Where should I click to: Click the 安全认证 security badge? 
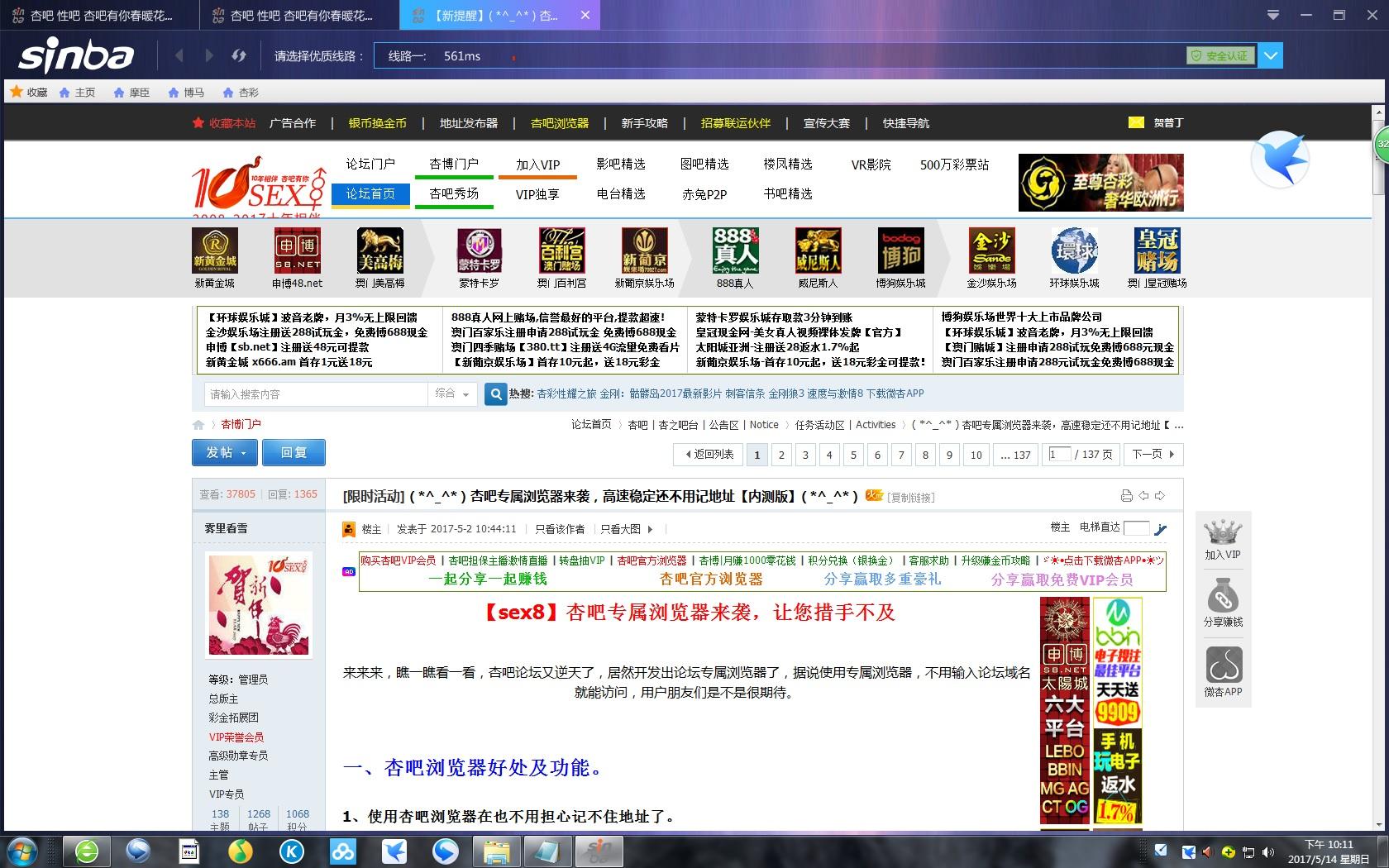pos(1220,55)
